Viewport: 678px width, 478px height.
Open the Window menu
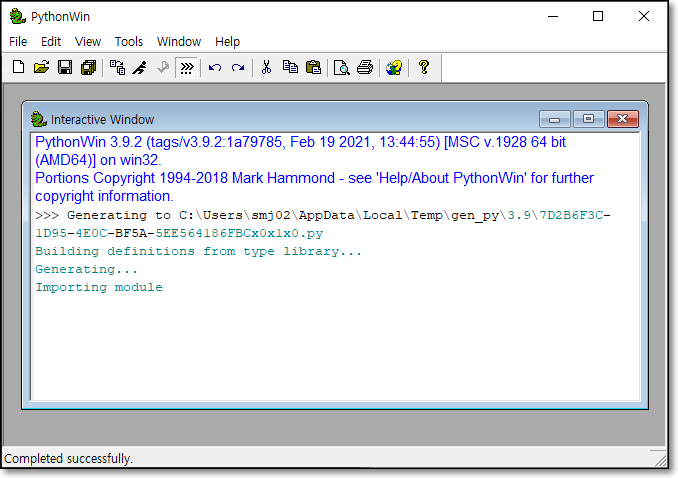(179, 42)
